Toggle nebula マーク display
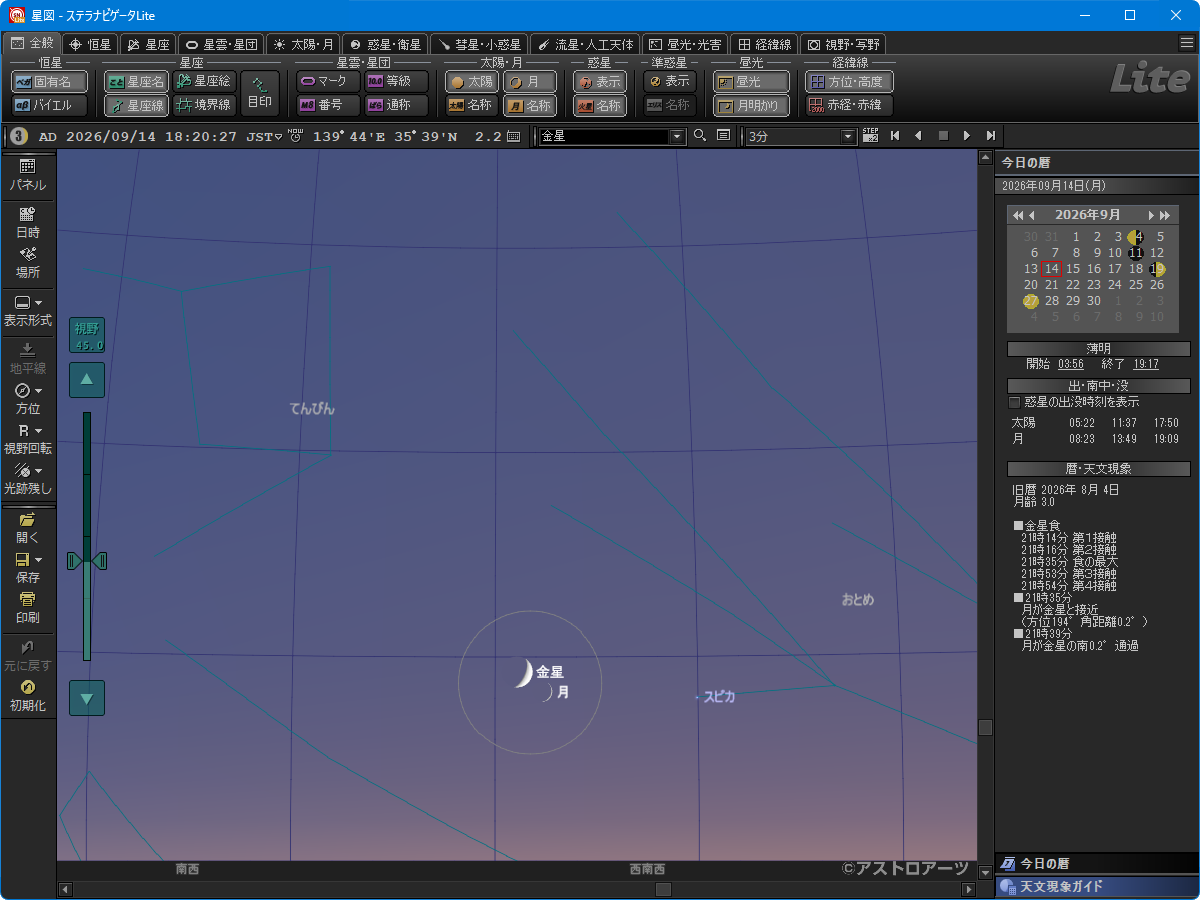Viewport: 1200px width, 900px height. (x=328, y=82)
